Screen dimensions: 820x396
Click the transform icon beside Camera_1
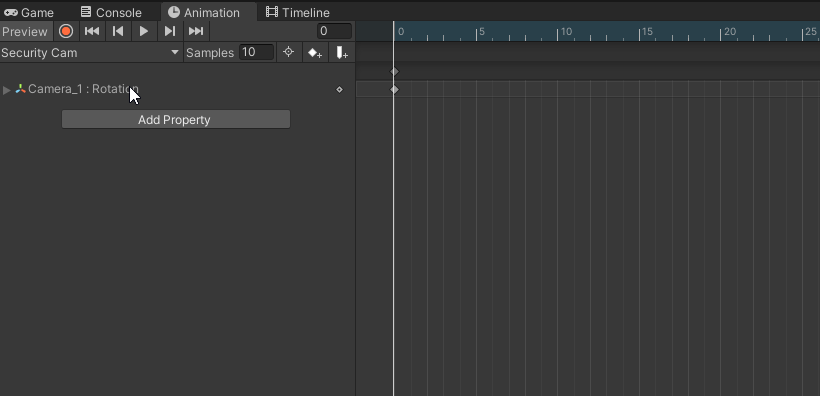pyautogui.click(x=20, y=89)
